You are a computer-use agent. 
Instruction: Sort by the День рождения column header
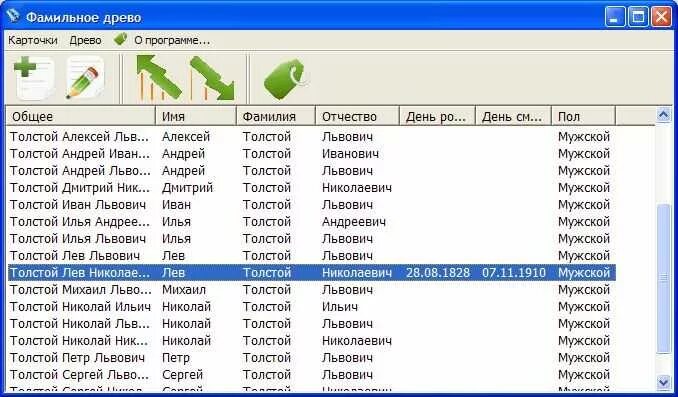pyautogui.click(x=438, y=116)
